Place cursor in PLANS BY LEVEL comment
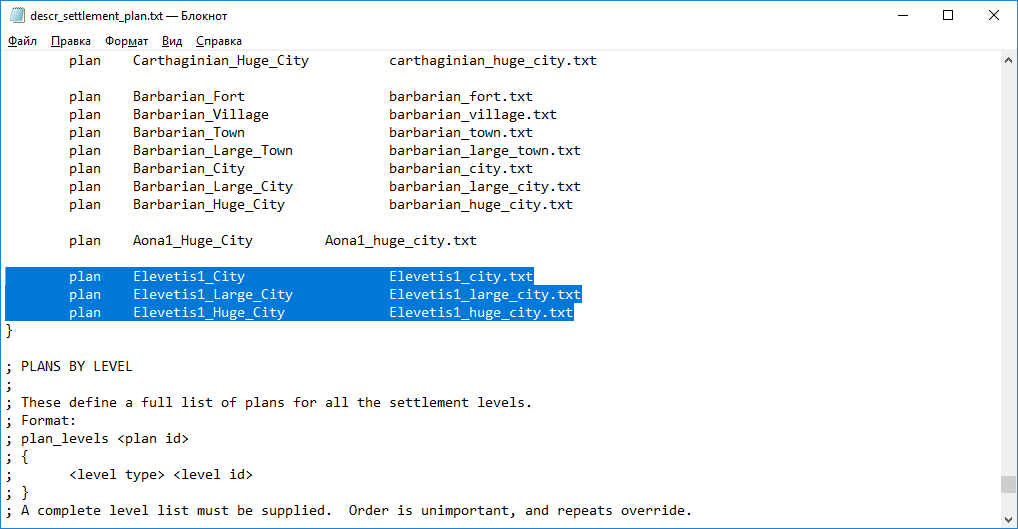Viewport: 1018px width, 529px height. tap(76, 367)
